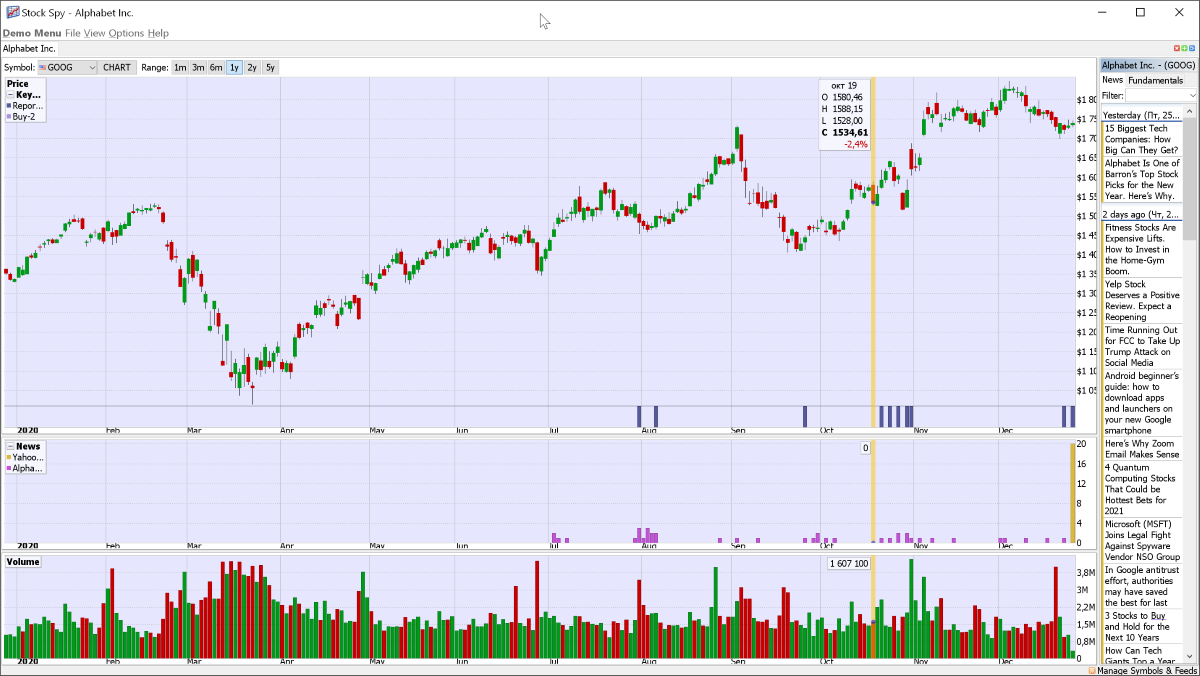
Task: Open the Demo Menu
Action: point(32,33)
